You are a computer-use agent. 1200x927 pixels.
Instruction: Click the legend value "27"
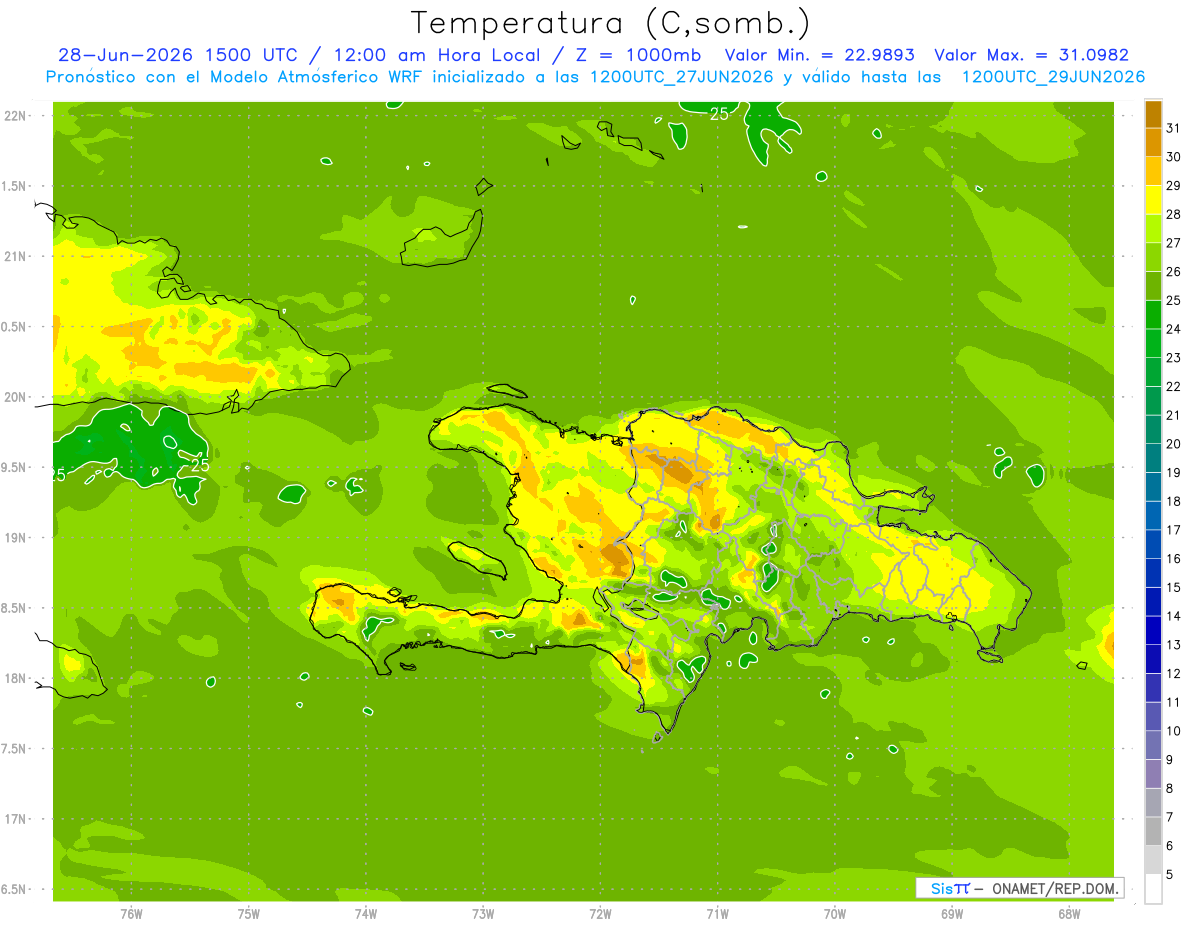[x=1174, y=243]
